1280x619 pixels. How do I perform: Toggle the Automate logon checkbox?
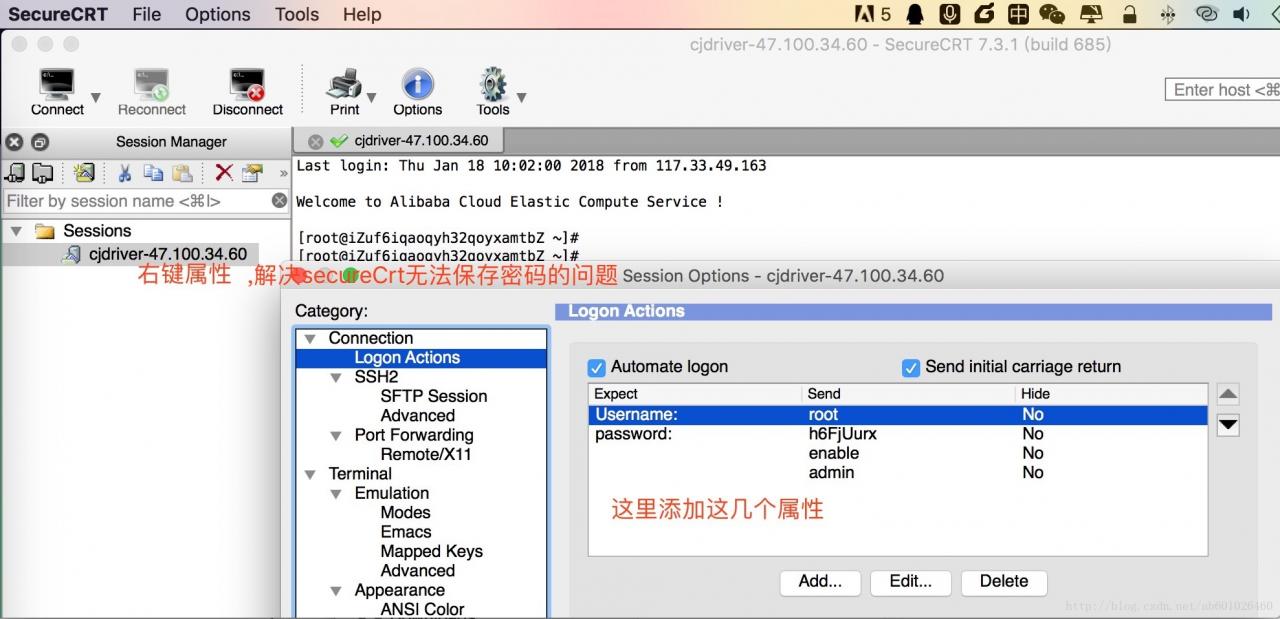coord(597,367)
